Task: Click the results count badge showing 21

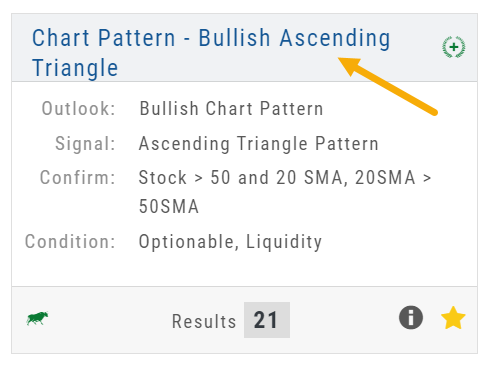Action: 267,320
